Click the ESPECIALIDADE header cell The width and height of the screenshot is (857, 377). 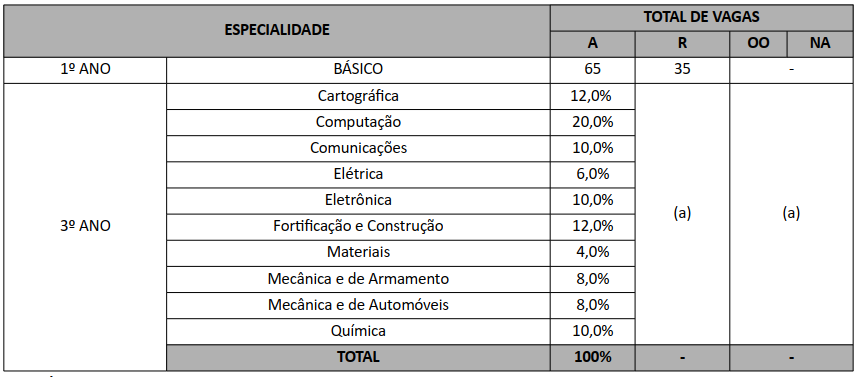277,31
